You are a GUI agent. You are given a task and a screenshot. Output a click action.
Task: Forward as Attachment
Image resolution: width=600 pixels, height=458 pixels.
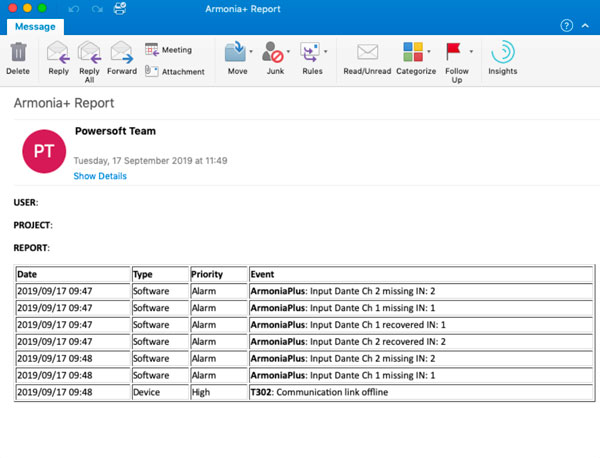point(174,72)
